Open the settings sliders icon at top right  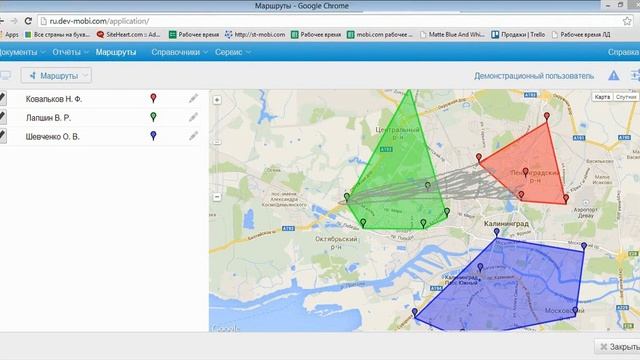point(635,76)
